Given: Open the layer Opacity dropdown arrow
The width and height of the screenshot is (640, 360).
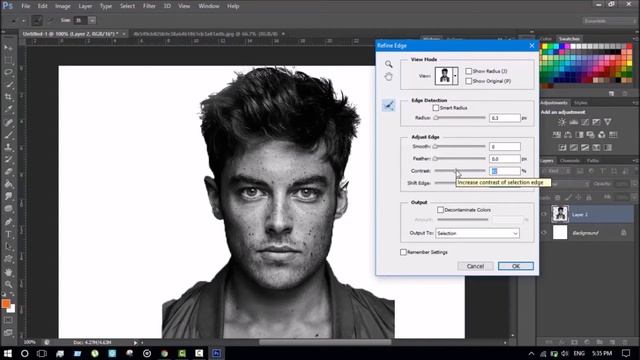Looking at the screenshot, I should [635, 184].
